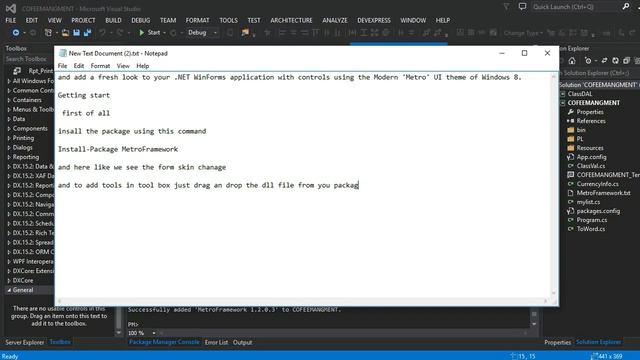Select the COFEEMANGMENT project node
The width and height of the screenshot is (640, 360).
click(x=593, y=103)
